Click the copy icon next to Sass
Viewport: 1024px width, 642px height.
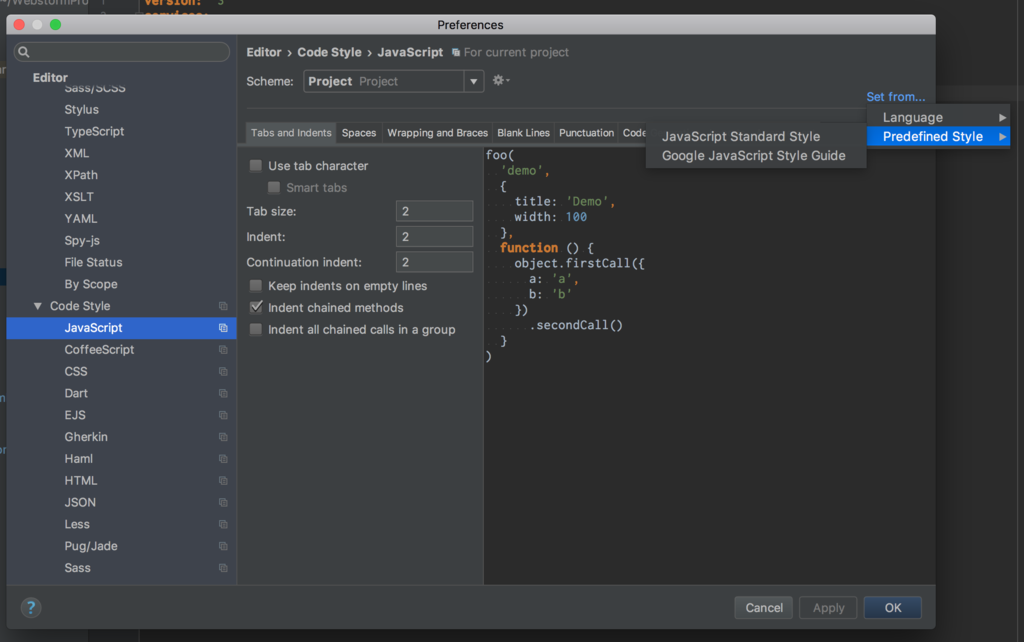coord(223,568)
